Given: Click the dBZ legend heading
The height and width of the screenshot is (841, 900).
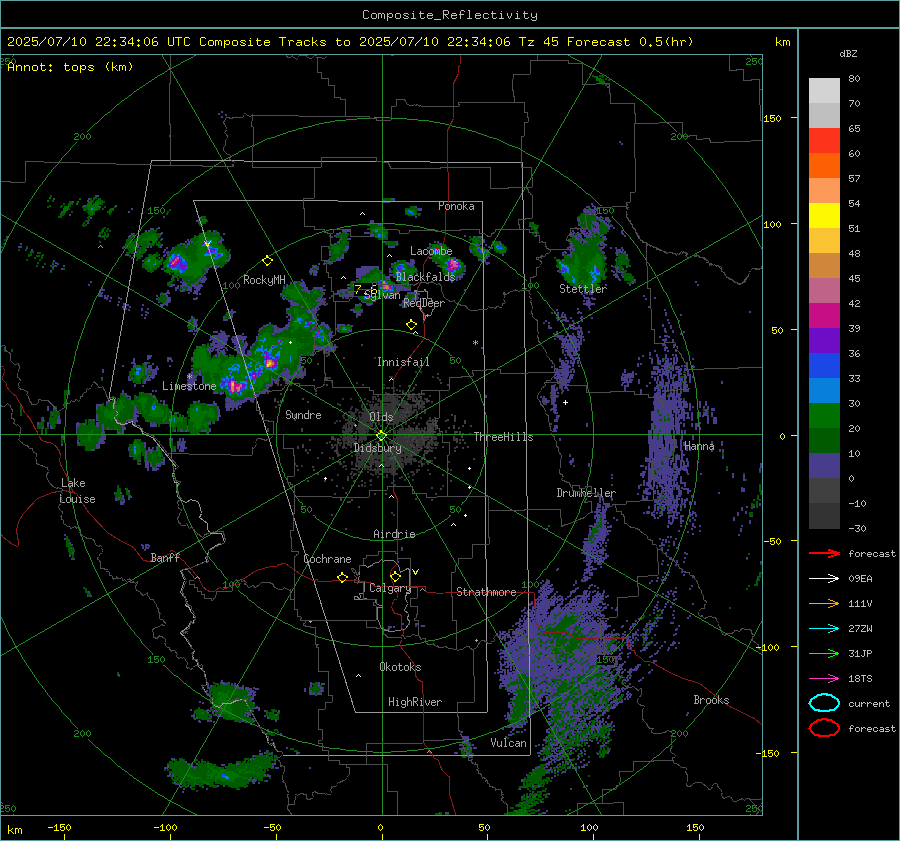Looking at the screenshot, I should click(848, 53).
